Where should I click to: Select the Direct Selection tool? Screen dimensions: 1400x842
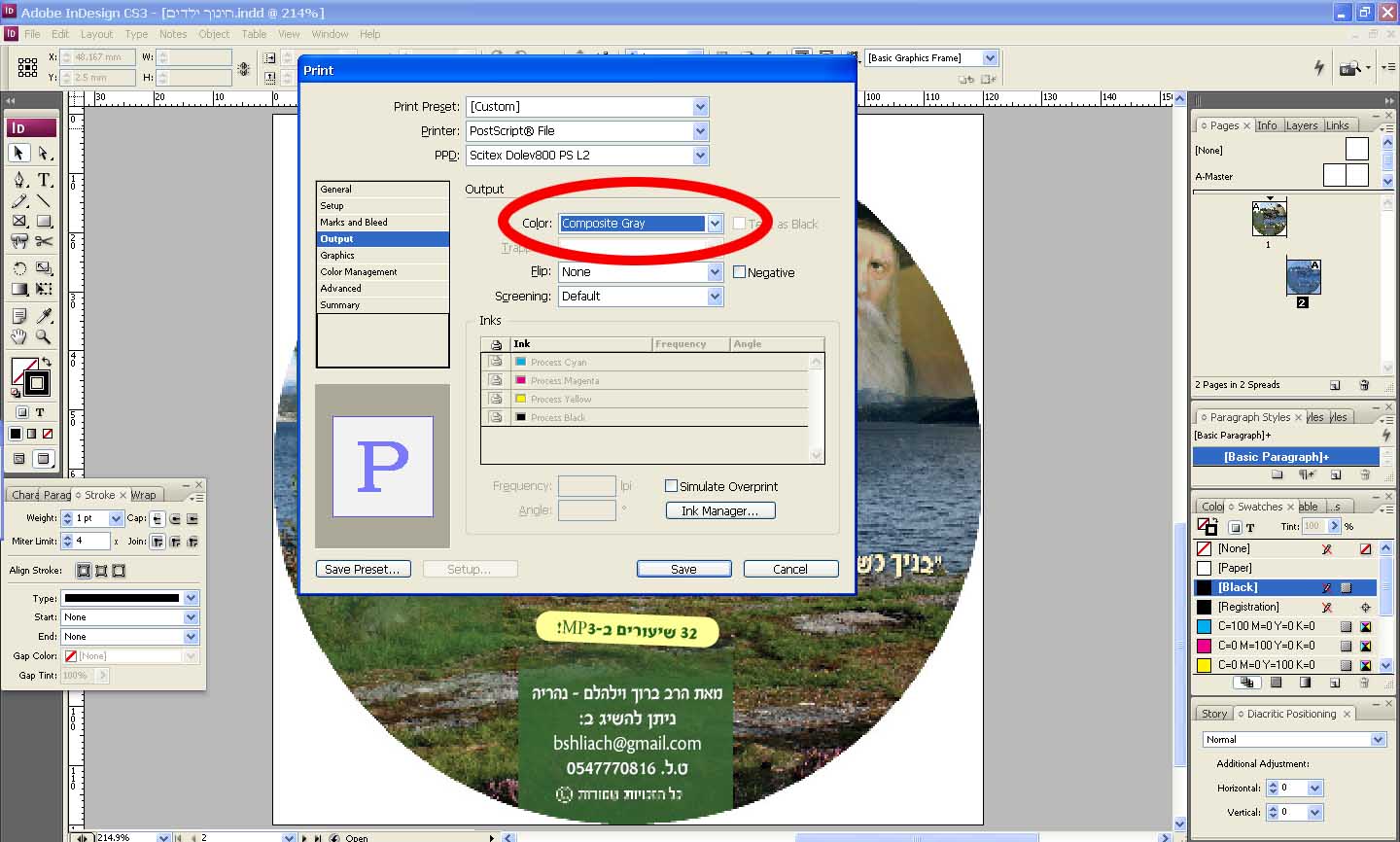44,153
